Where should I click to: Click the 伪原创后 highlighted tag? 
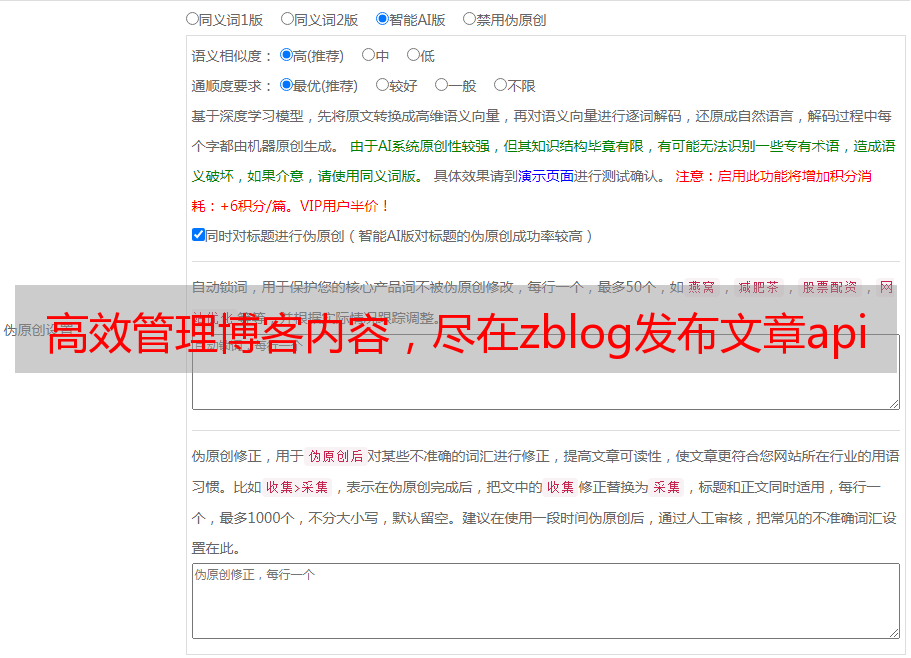pos(336,456)
